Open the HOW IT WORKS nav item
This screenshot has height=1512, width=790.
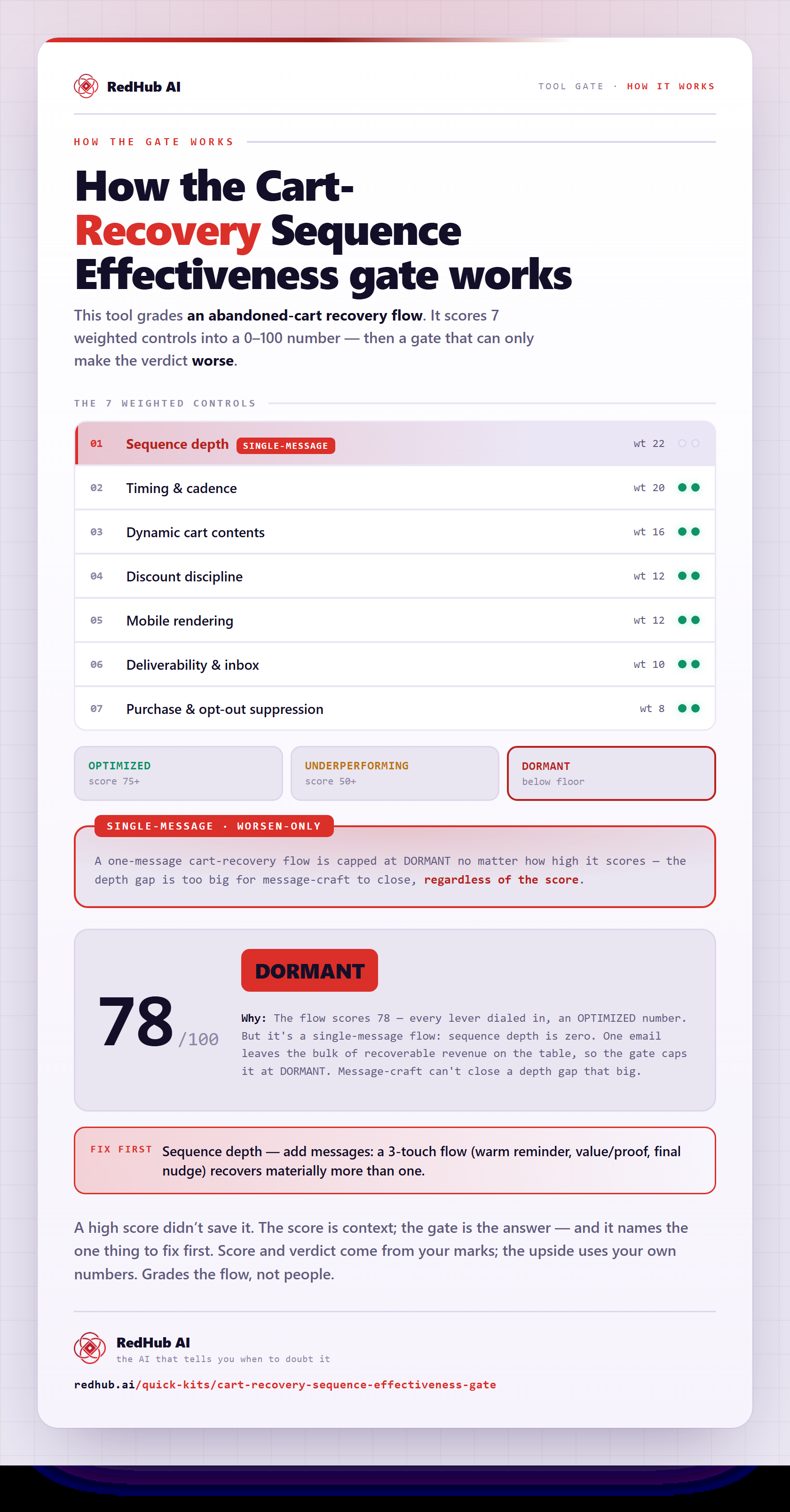[x=671, y=86]
